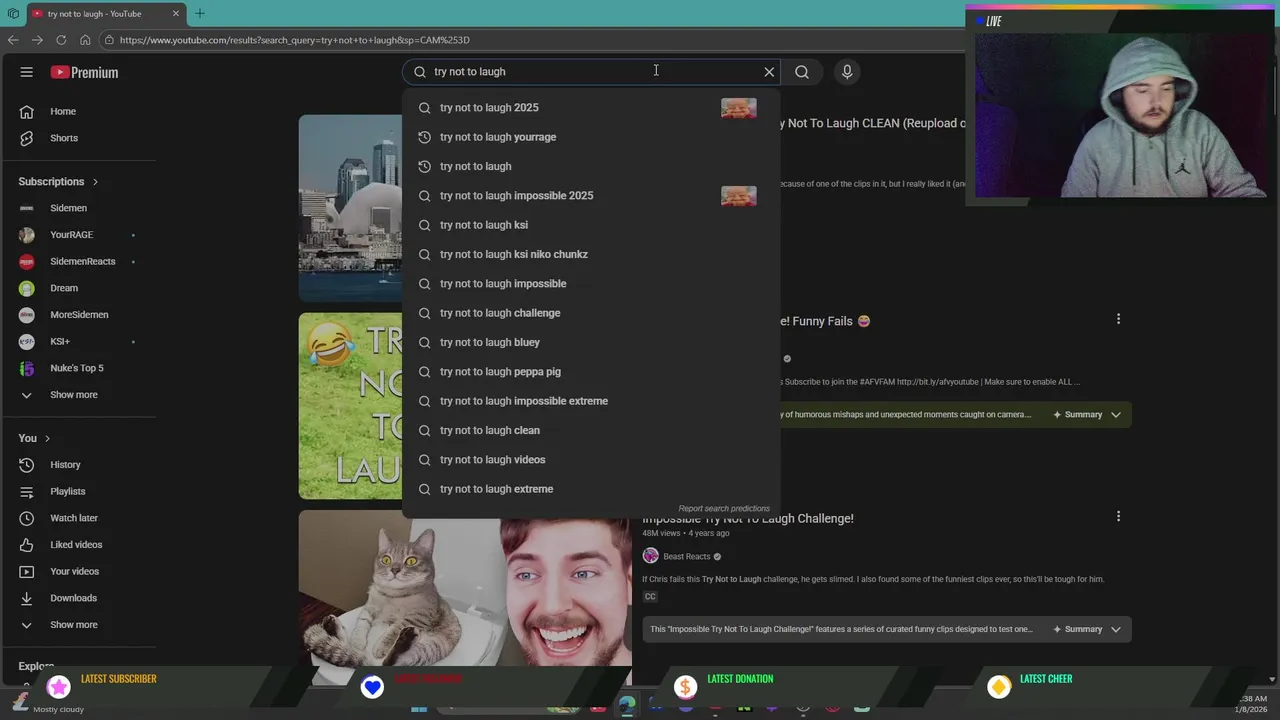Open the MoreSidemen channel subscription

78,315
